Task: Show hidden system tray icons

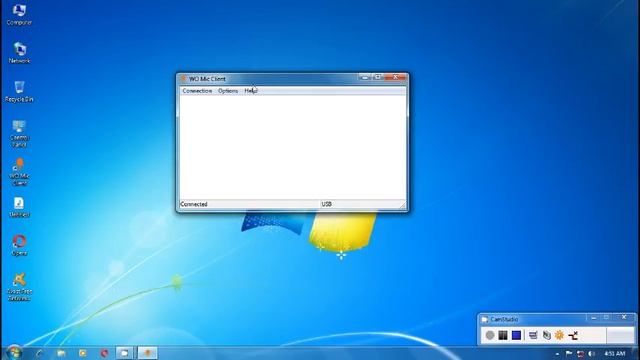Action: 558,353
